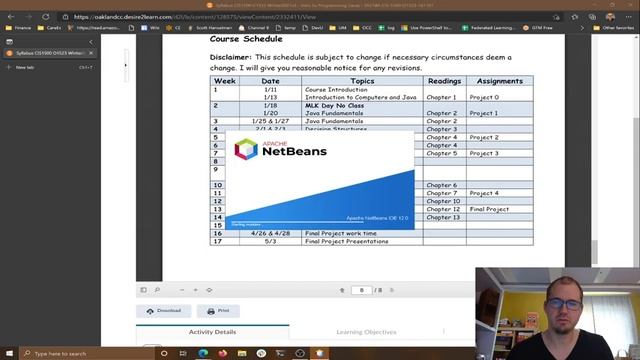
Task: Open the Federated Learning bookmark
Action: 489,28
